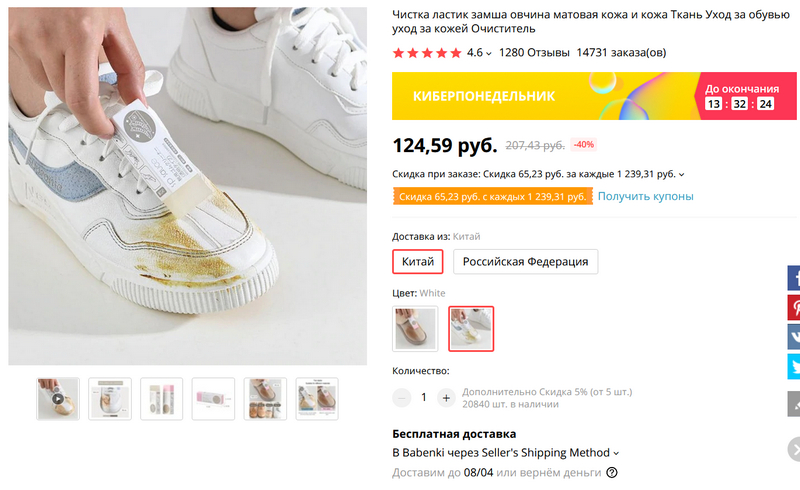
Task: View the last gallery thumbnail
Action: [317, 398]
